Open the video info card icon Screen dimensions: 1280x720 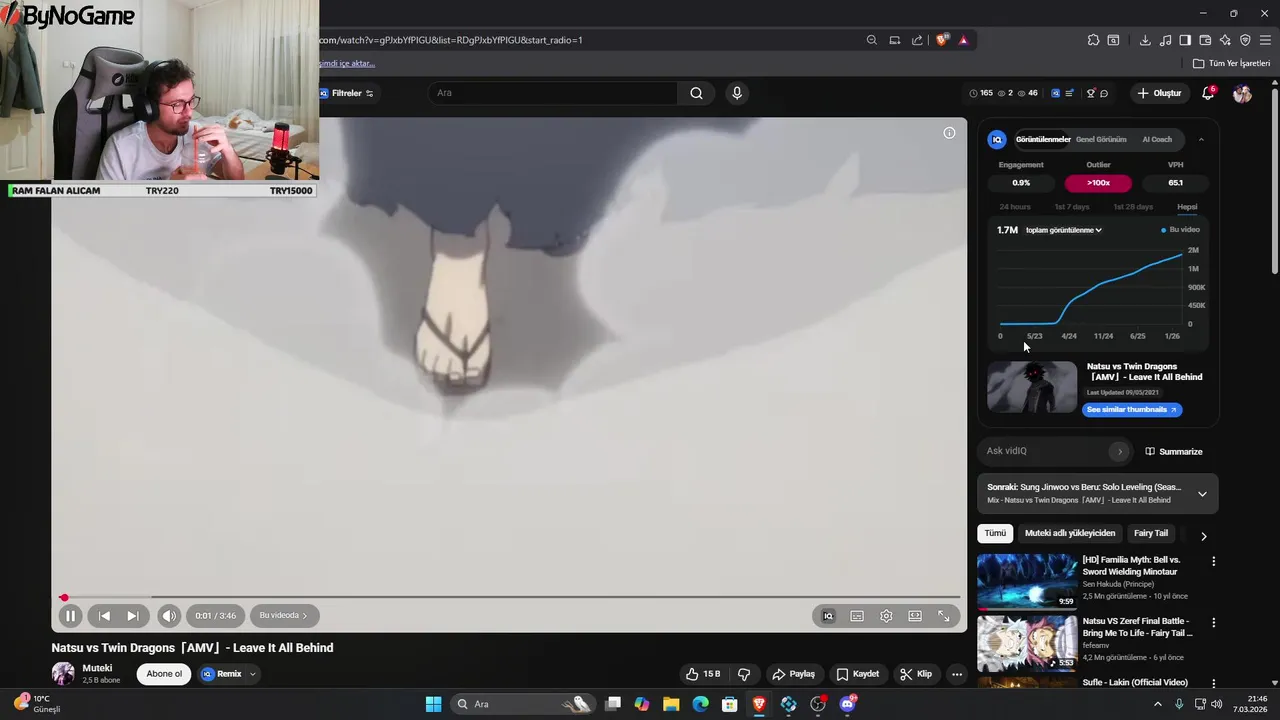pos(949,133)
